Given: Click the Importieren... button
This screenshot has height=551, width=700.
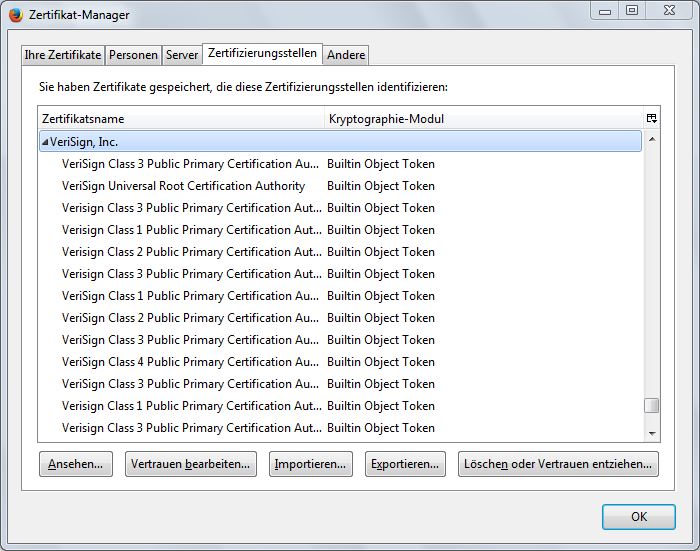Looking at the screenshot, I should click(x=311, y=464).
